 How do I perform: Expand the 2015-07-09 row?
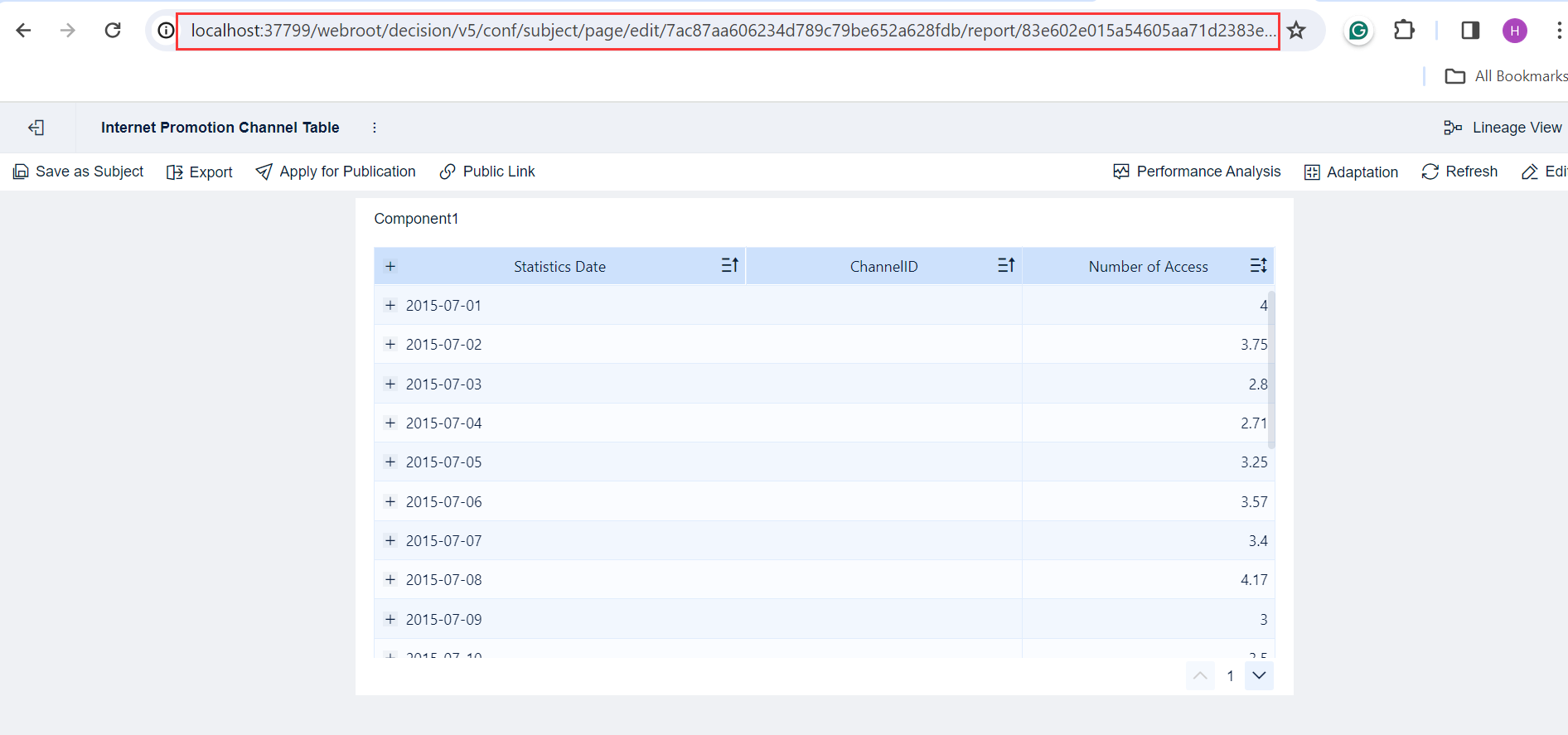390,619
